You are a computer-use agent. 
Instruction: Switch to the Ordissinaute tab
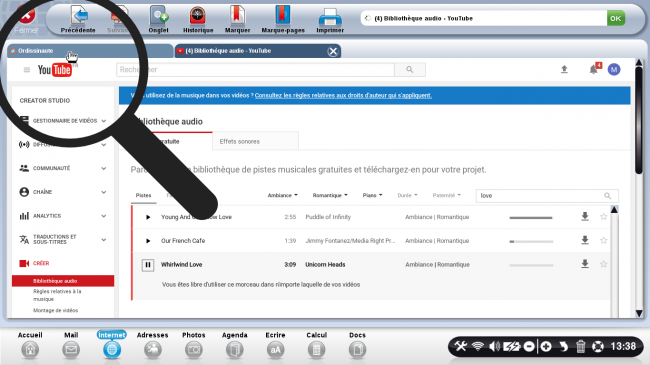pyautogui.click(x=90, y=51)
